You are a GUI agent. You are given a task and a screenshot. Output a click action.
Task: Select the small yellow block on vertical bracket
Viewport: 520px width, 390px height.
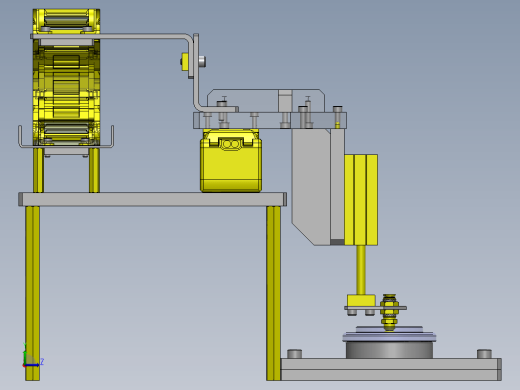point(185,62)
